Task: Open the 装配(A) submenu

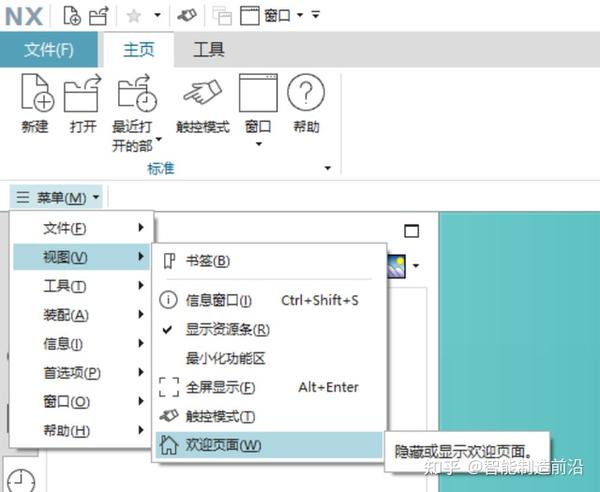Action: 81,315
